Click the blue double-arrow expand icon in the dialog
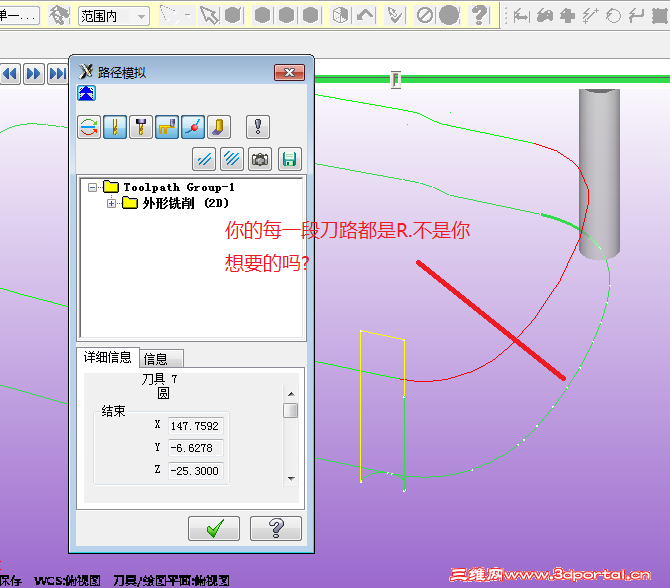Image resolution: width=670 pixels, height=588 pixels. point(86,93)
